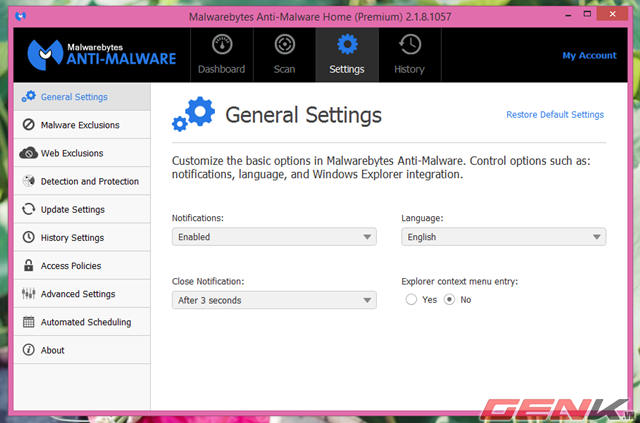This screenshot has width=640, height=423.
Task: Click the Update Settings refresh icon
Action: click(29, 209)
